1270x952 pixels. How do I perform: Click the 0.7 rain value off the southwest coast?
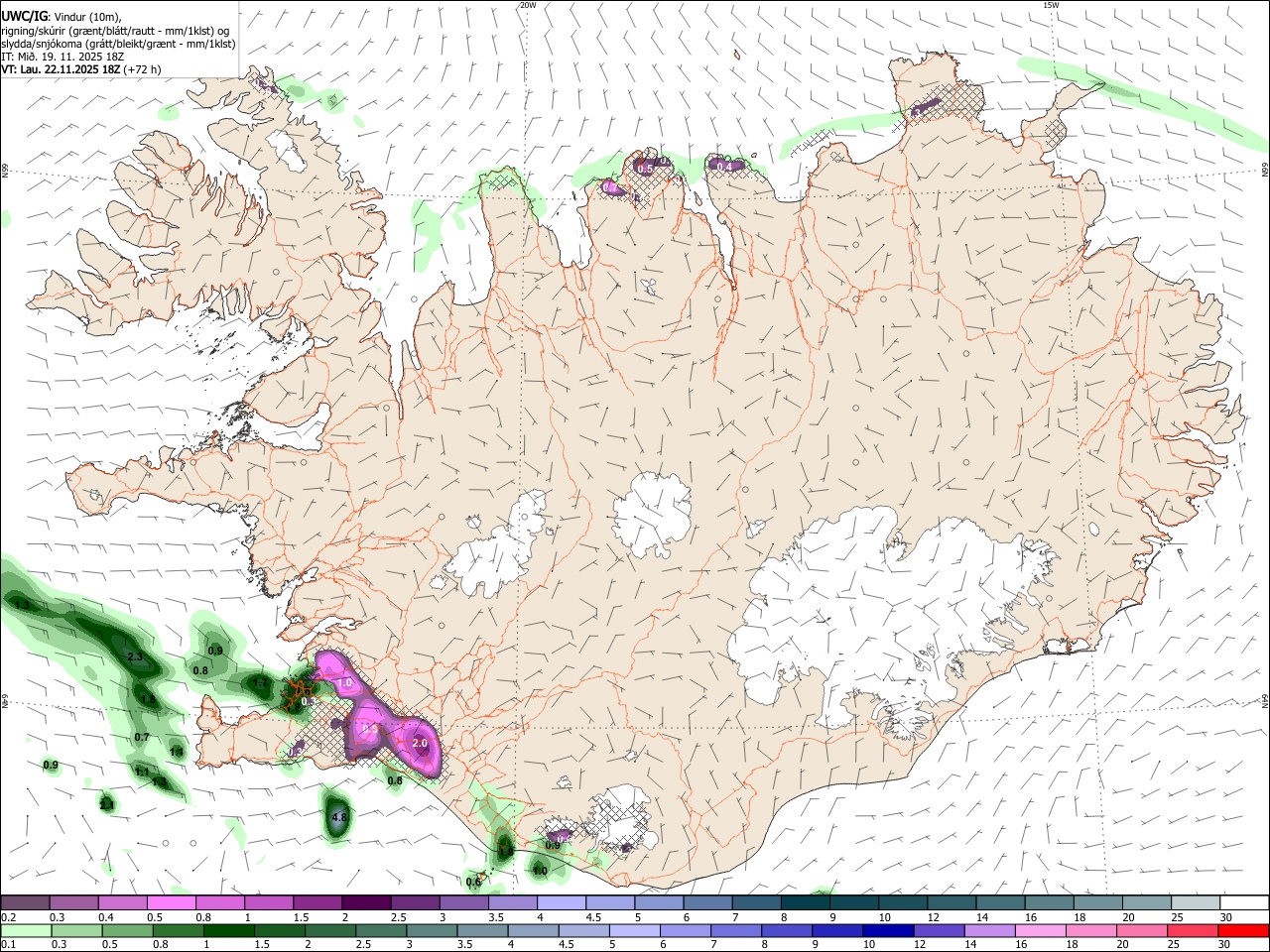142,737
